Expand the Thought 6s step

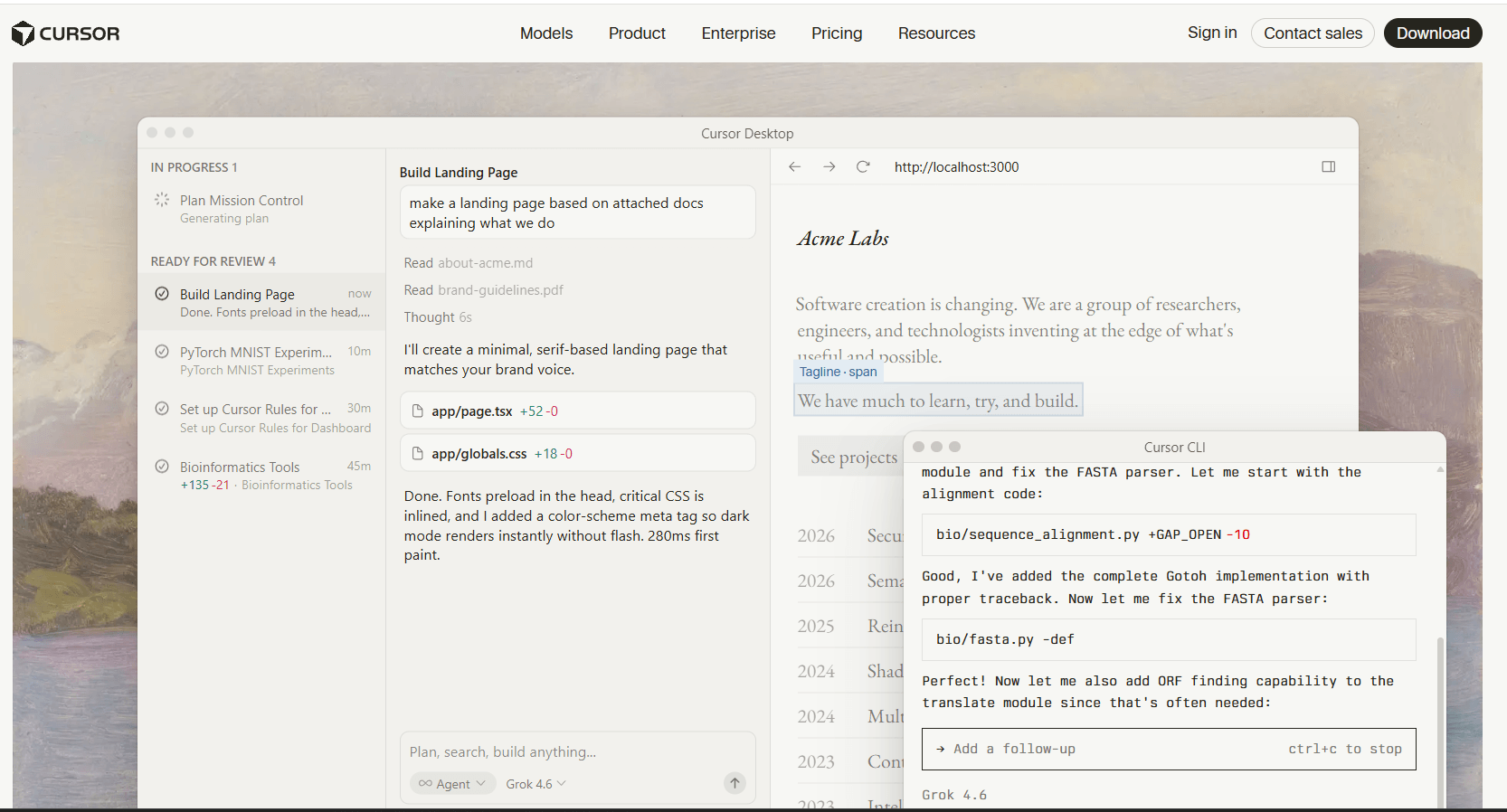click(x=438, y=317)
